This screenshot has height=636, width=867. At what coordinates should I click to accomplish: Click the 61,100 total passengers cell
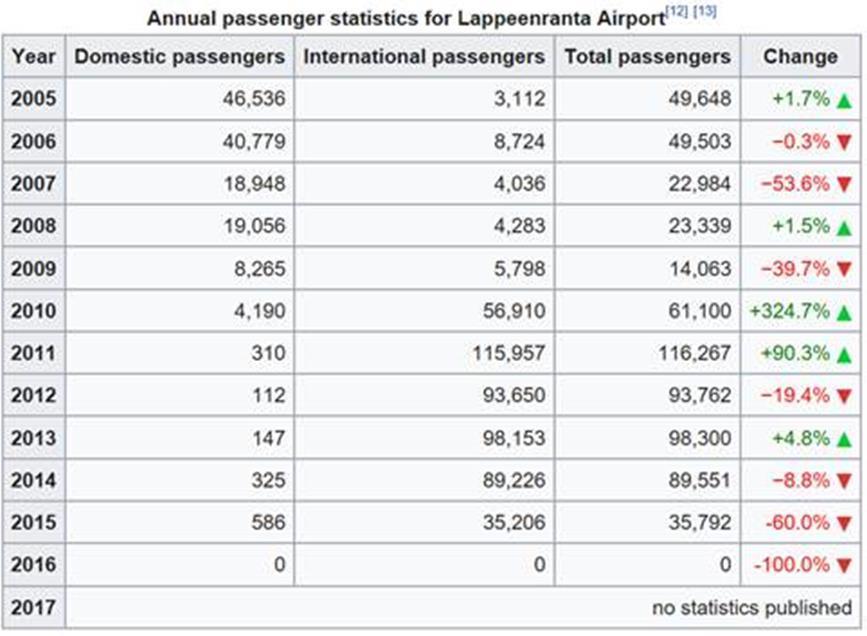[x=647, y=311]
